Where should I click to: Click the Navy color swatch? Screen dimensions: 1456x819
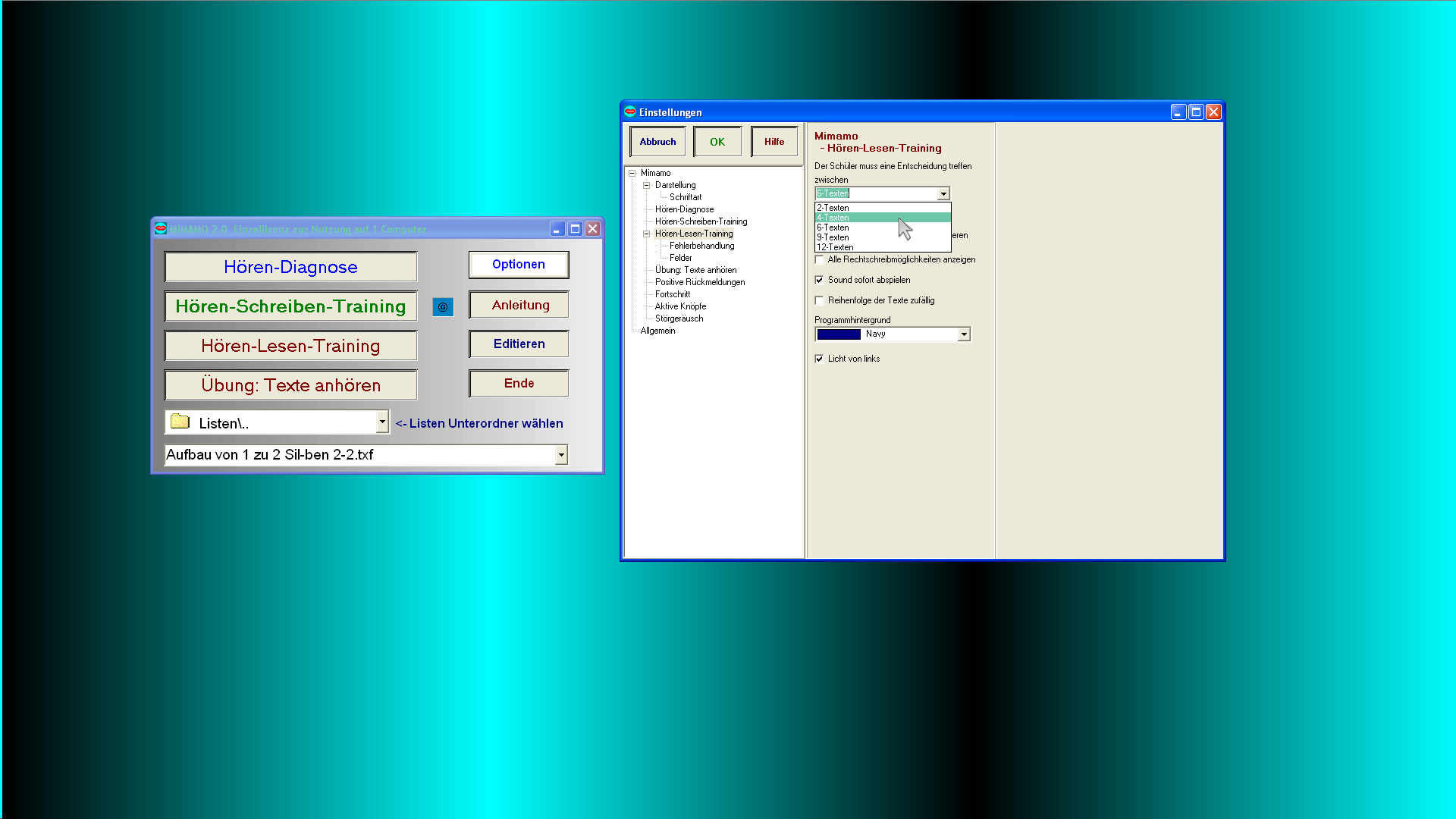coord(839,334)
